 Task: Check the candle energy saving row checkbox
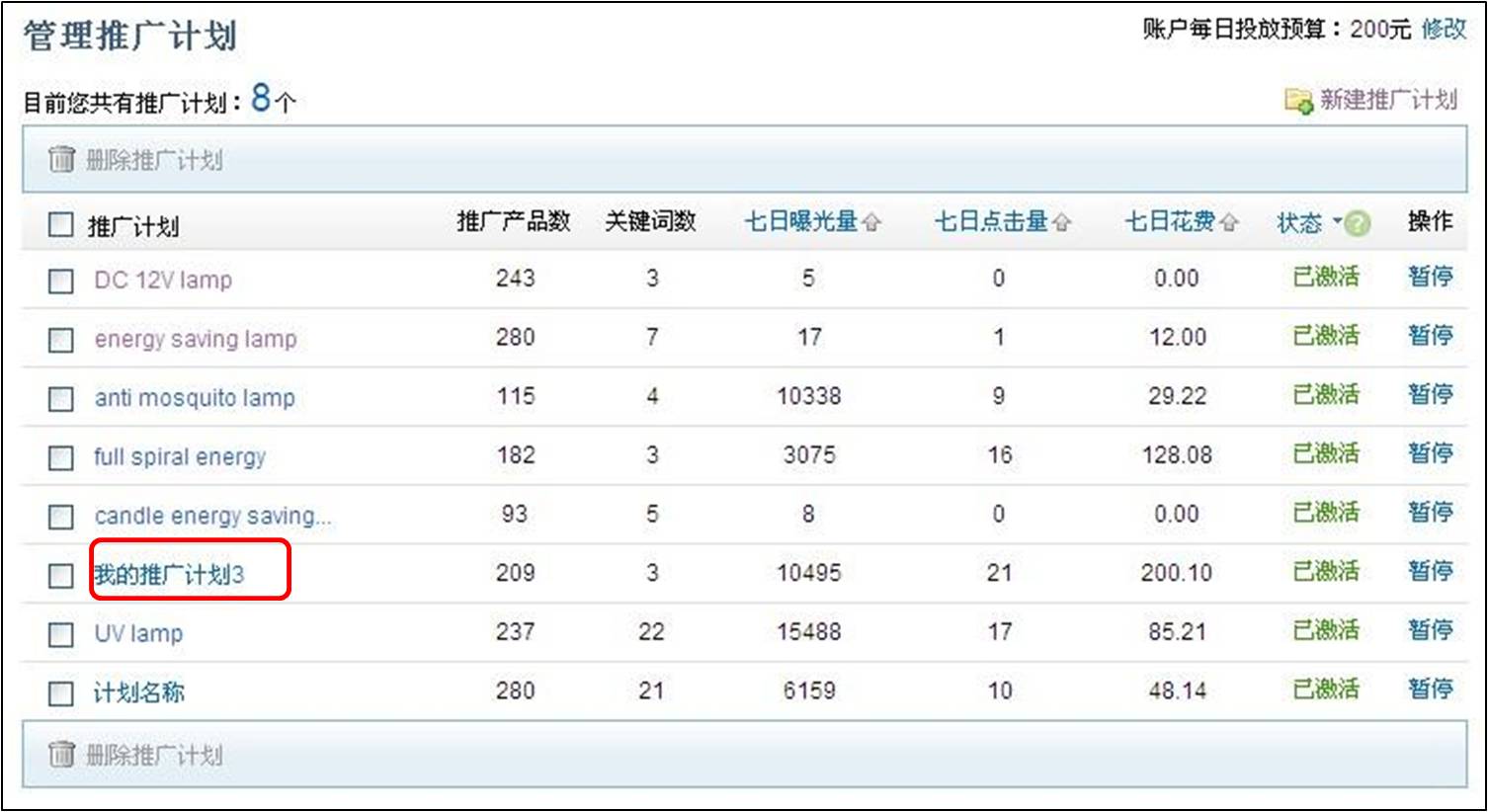tap(61, 517)
